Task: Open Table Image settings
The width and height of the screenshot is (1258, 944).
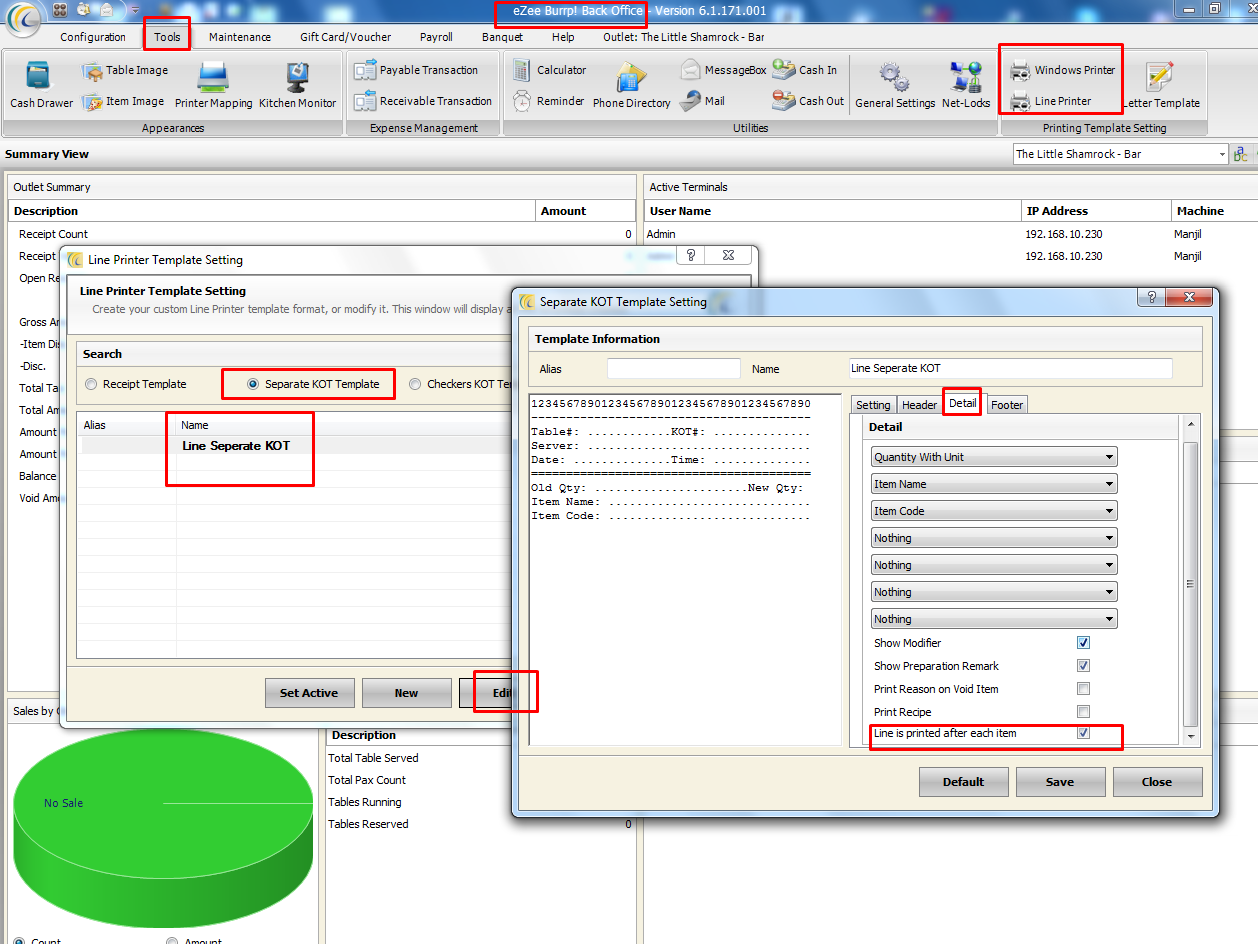Action: pos(124,70)
